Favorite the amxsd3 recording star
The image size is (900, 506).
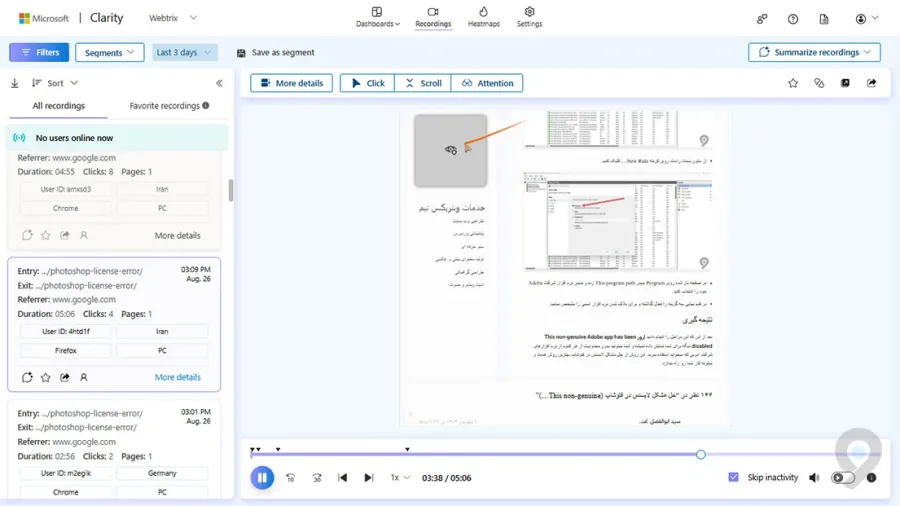46,235
